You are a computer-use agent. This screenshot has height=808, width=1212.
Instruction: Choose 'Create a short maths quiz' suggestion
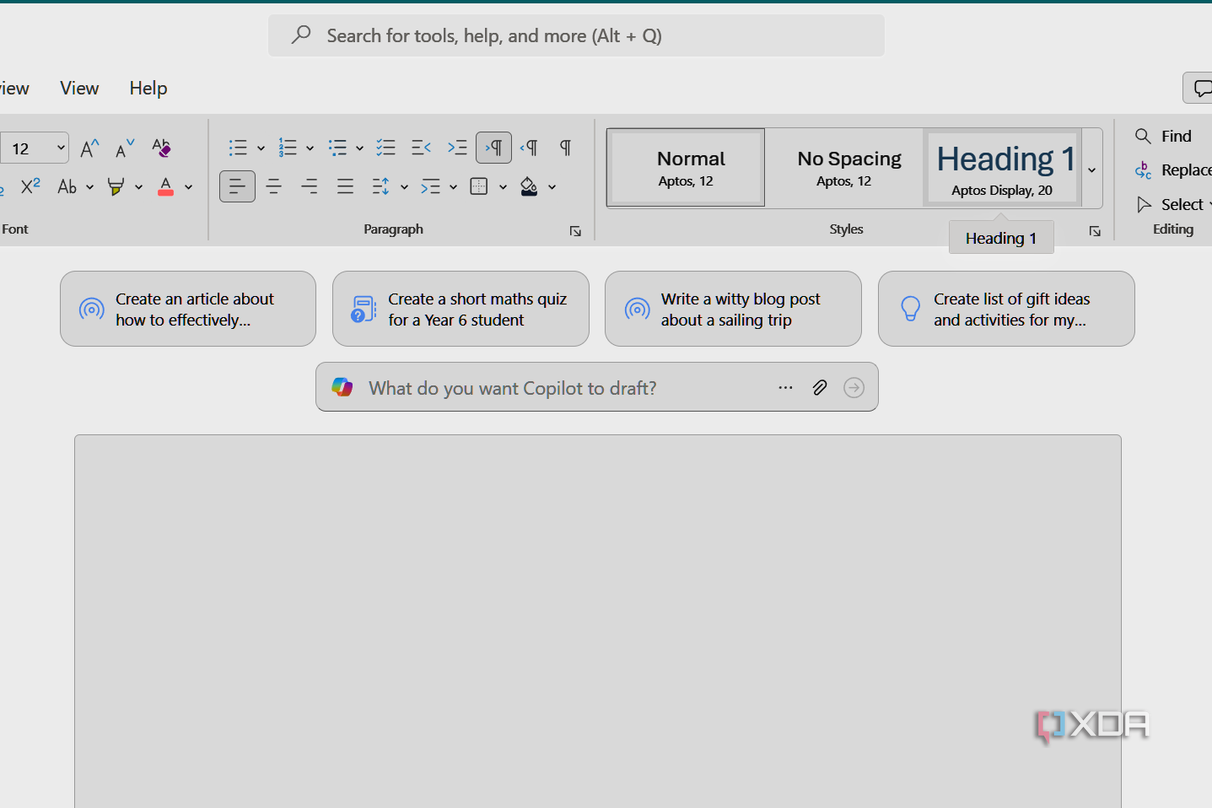point(461,309)
